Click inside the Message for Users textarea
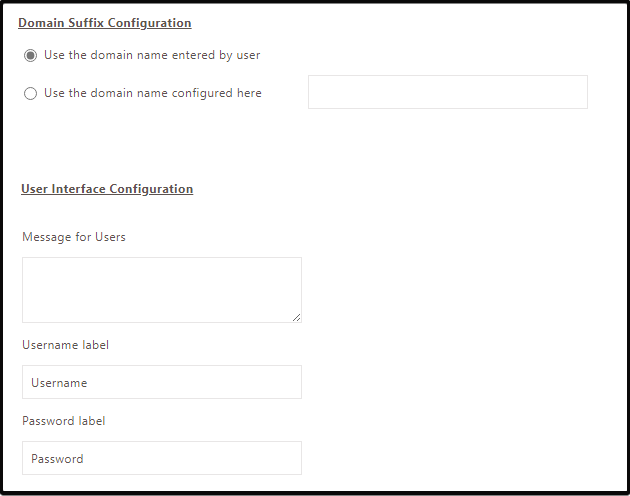Screen dimensions: 630x496 pos(161,289)
